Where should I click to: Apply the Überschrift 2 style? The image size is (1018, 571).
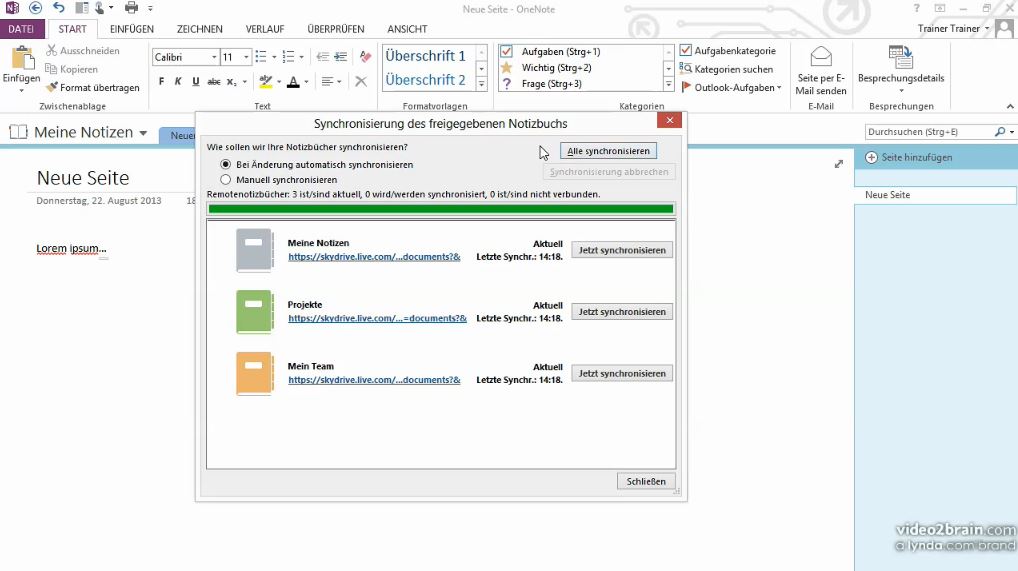[x=425, y=80]
